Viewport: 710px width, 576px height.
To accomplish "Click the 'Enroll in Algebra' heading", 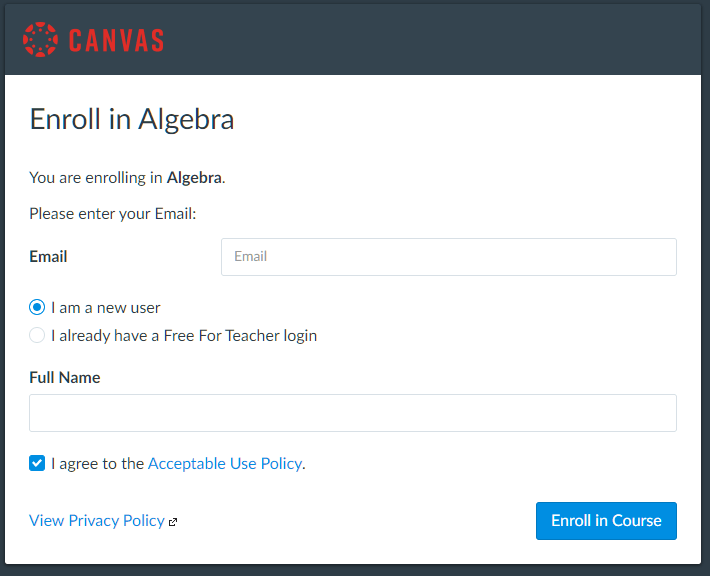I will pyautogui.click(x=132, y=120).
